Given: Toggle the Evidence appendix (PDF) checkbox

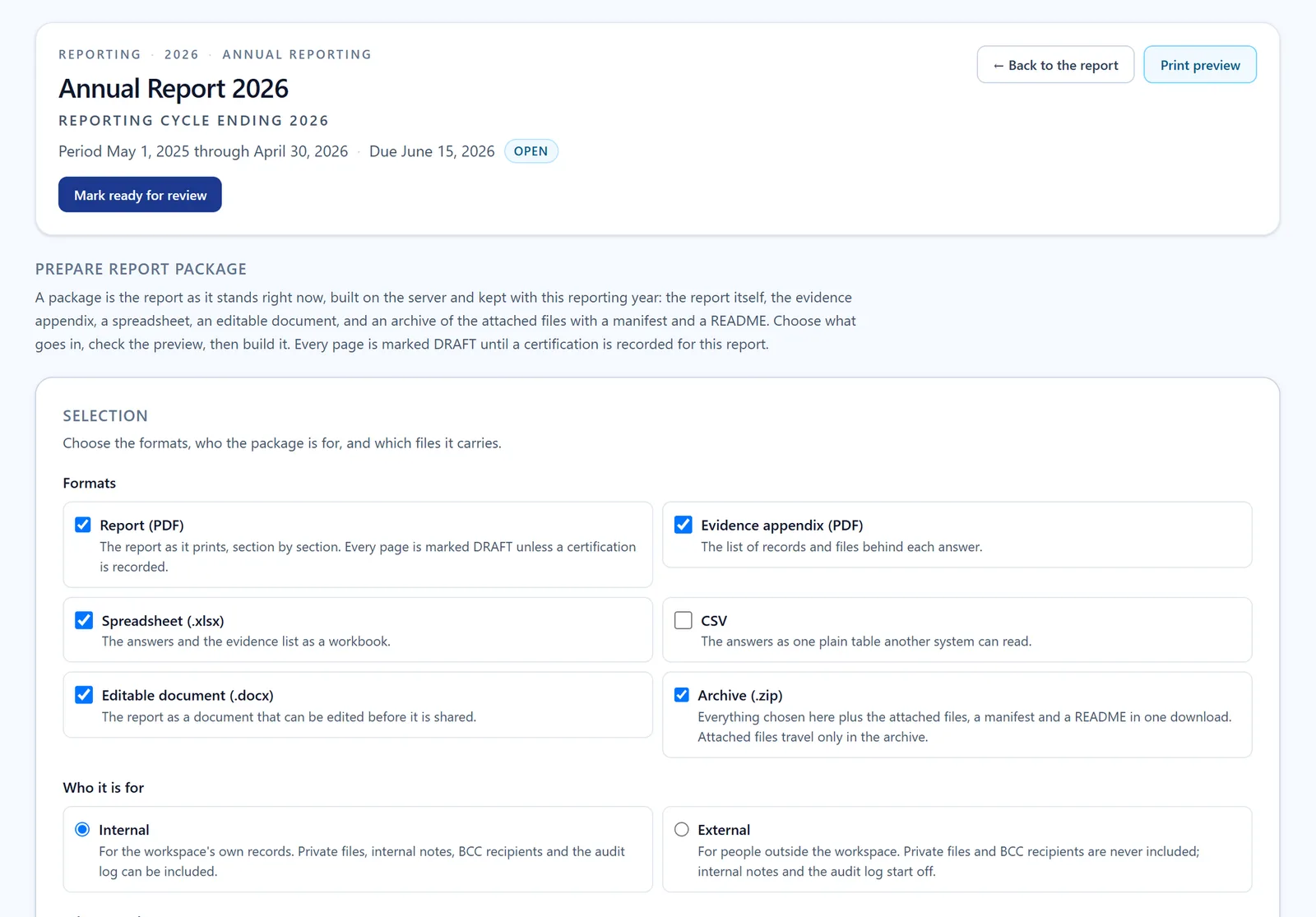Looking at the screenshot, I should 683,525.
